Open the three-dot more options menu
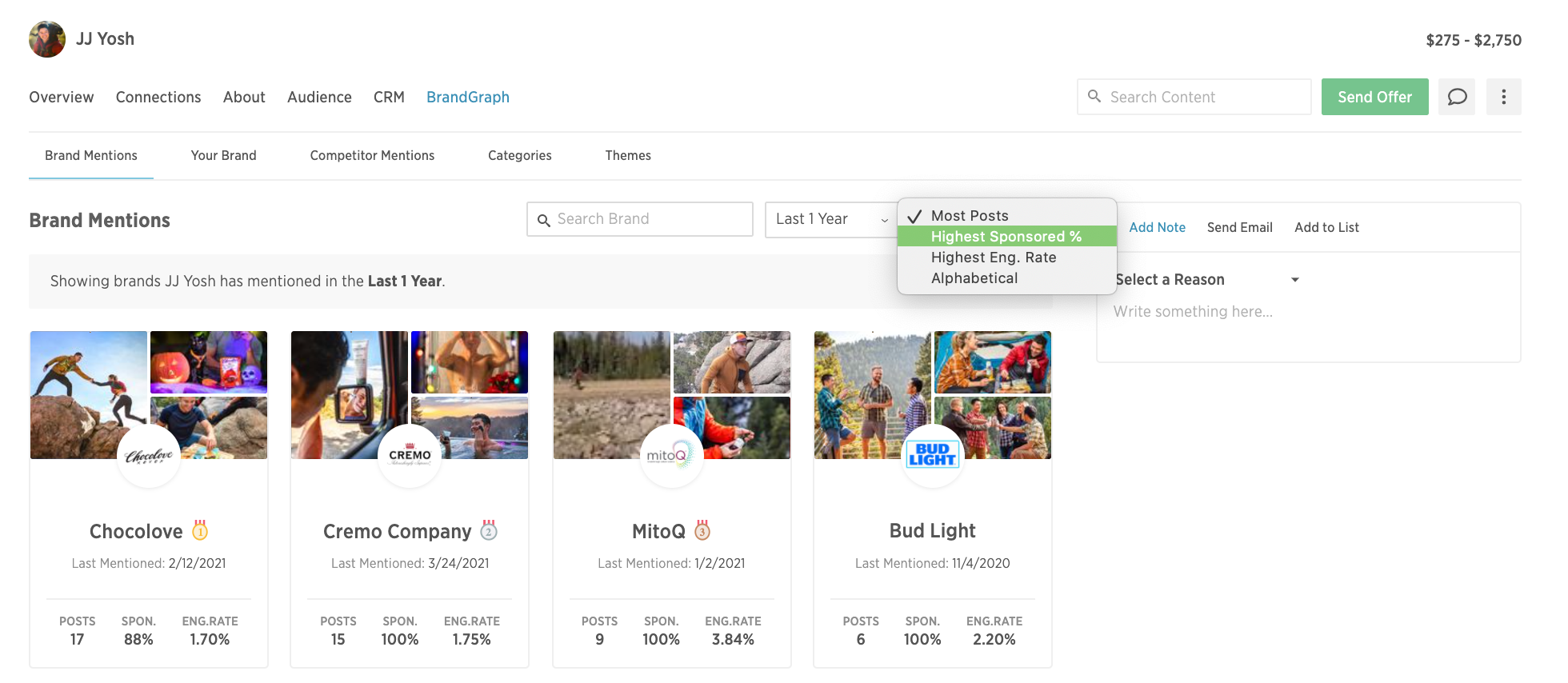The height and width of the screenshot is (683, 1568). [1504, 97]
